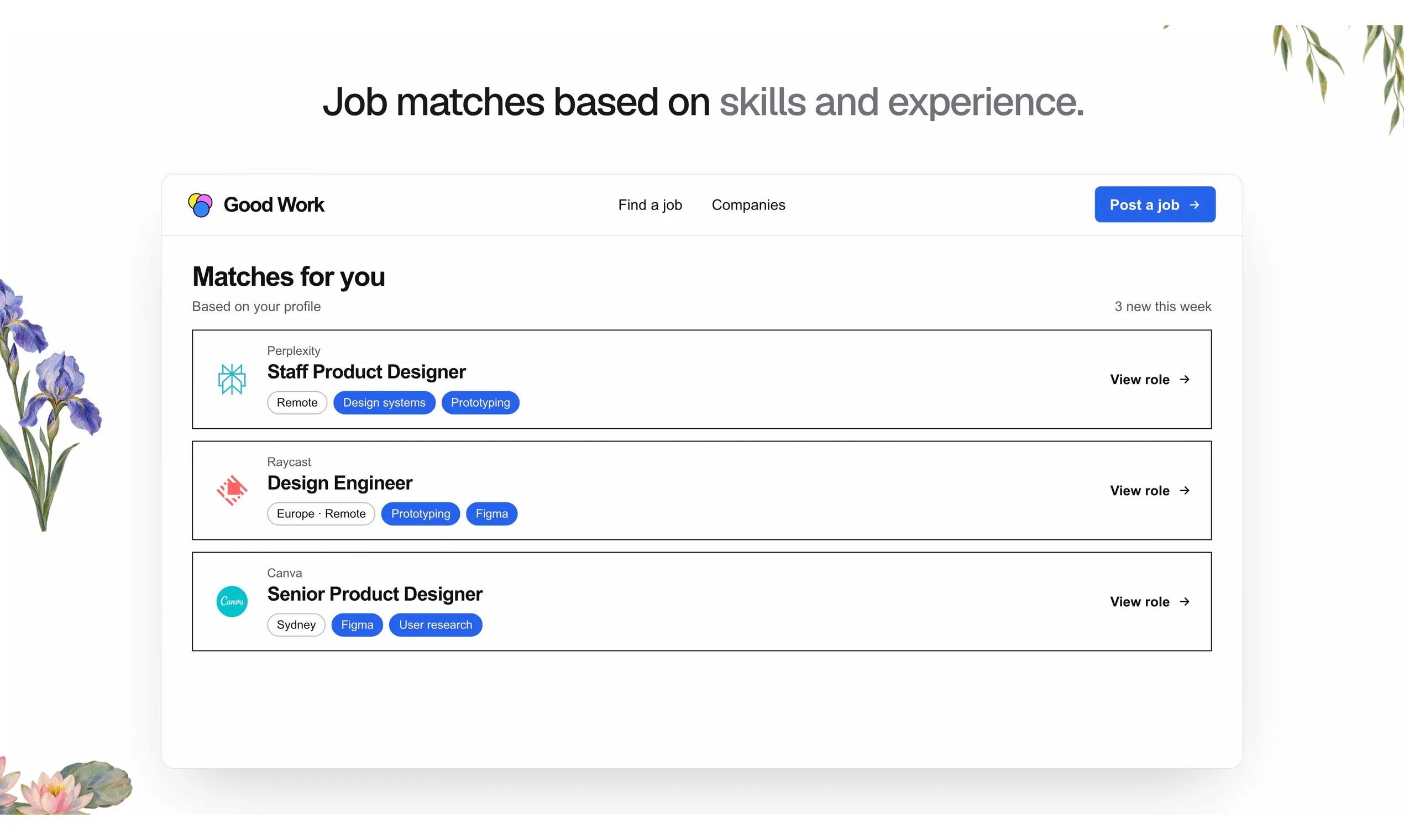Open the Design Engineer job title
Viewport: 1404px width, 840px height.
340,483
